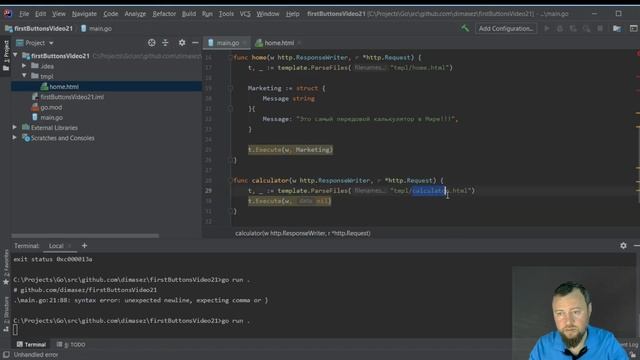
Task: Toggle the Structure sidebar button
Action: pos(6,313)
